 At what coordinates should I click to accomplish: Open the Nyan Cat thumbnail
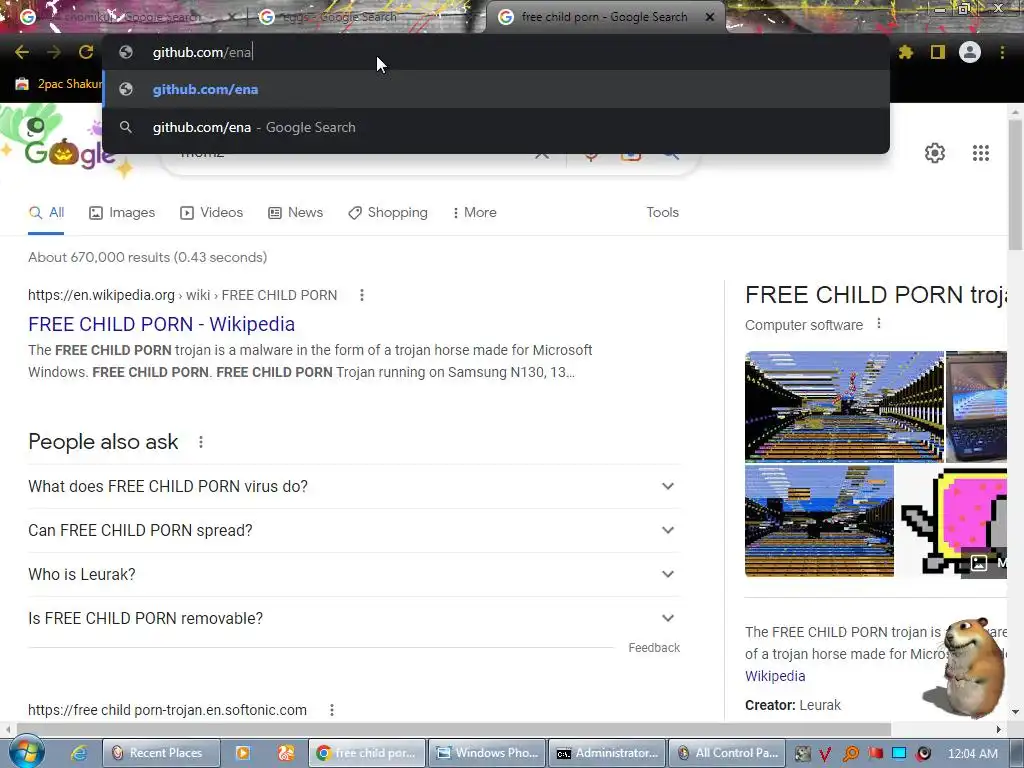(x=952, y=521)
